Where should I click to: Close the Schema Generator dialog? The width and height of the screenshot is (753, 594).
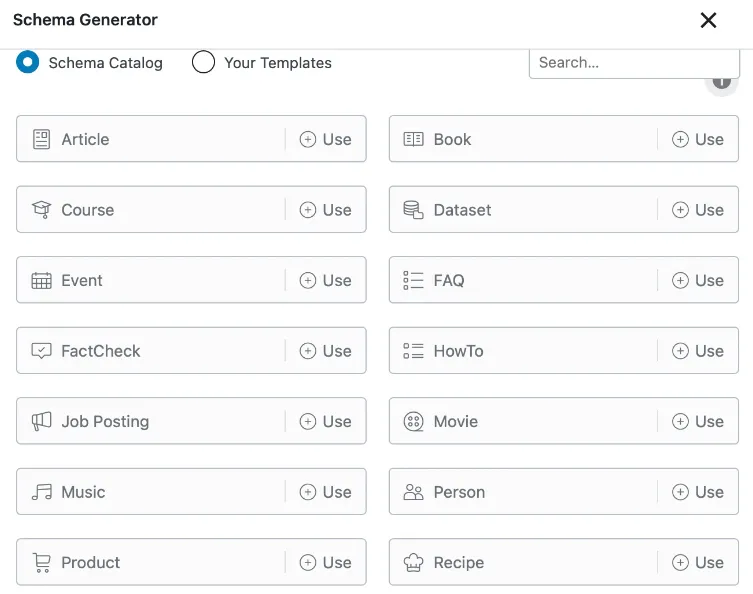tap(708, 20)
